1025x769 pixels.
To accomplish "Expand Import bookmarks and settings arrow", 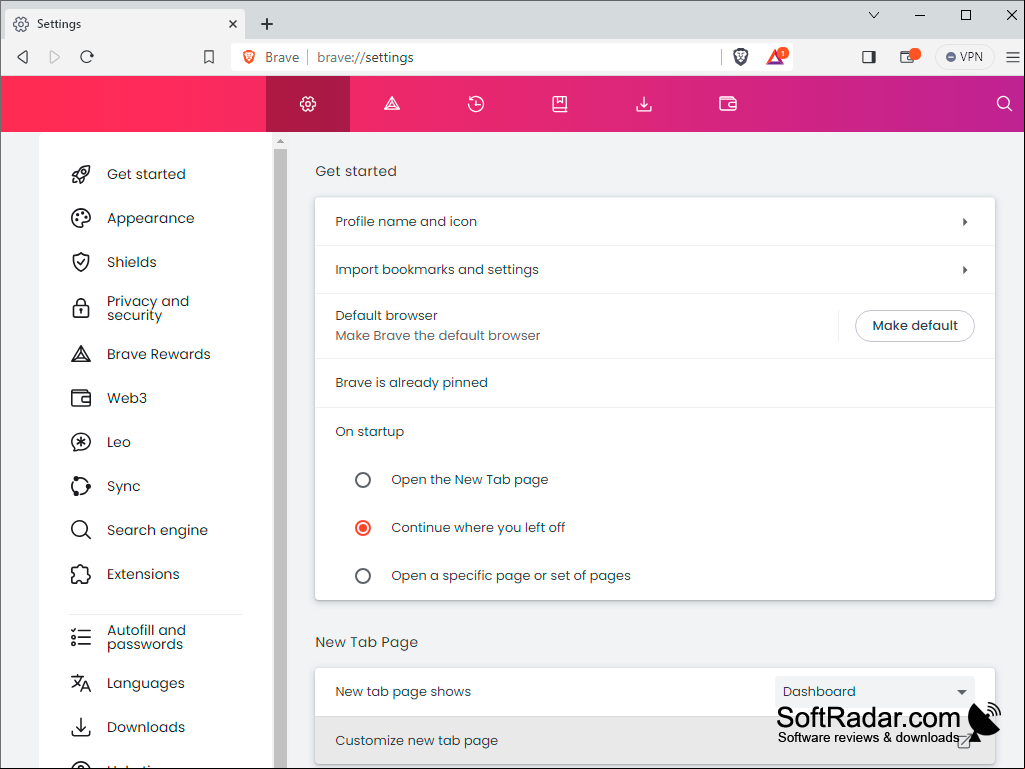I will (965, 269).
